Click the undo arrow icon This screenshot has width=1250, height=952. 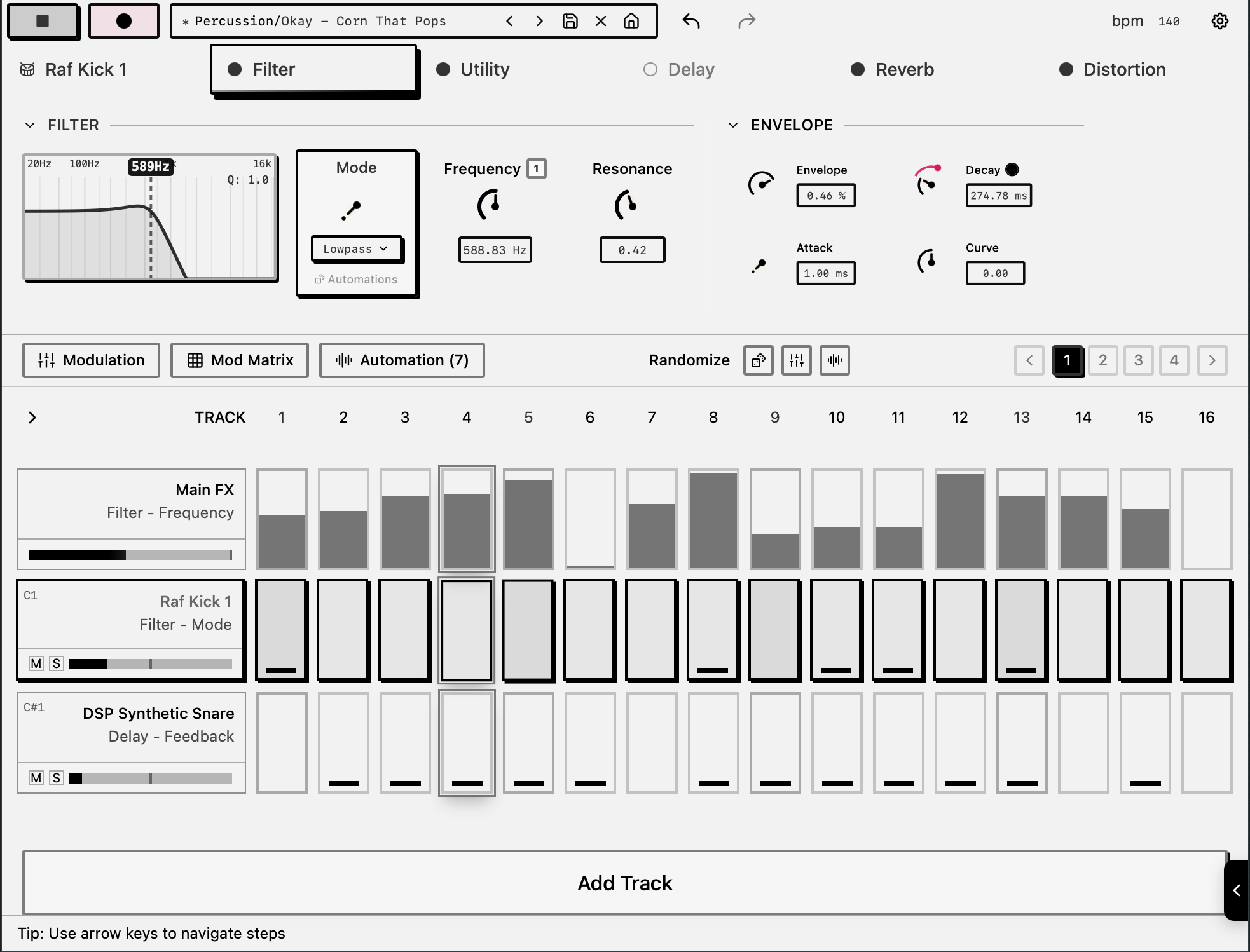(x=690, y=21)
